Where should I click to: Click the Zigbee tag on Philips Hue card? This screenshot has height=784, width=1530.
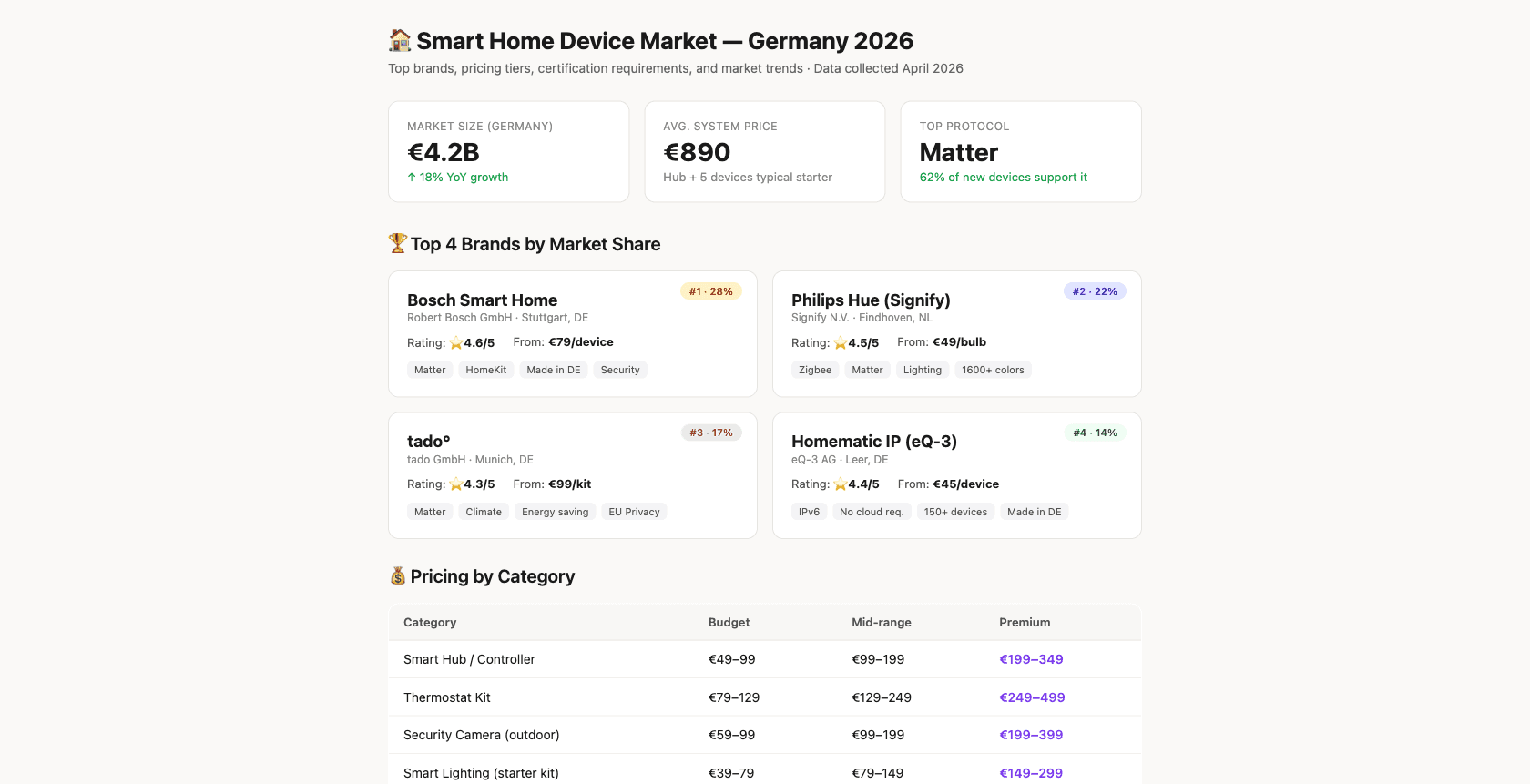pos(815,370)
